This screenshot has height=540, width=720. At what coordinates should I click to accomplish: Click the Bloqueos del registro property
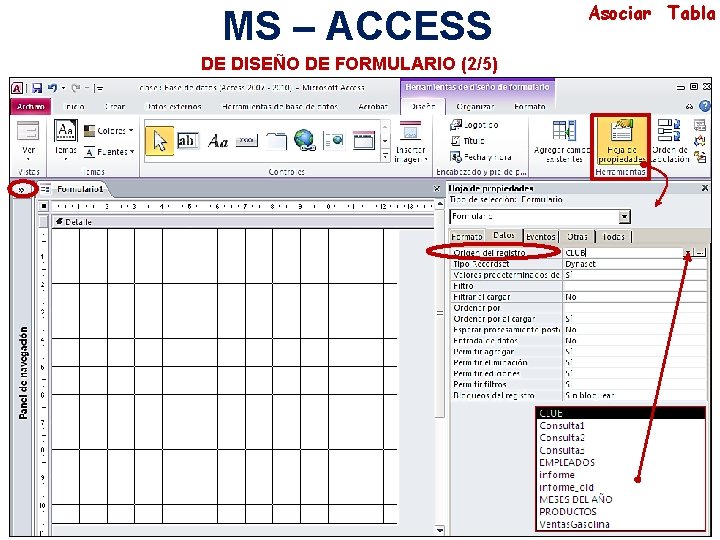tap(579, 395)
